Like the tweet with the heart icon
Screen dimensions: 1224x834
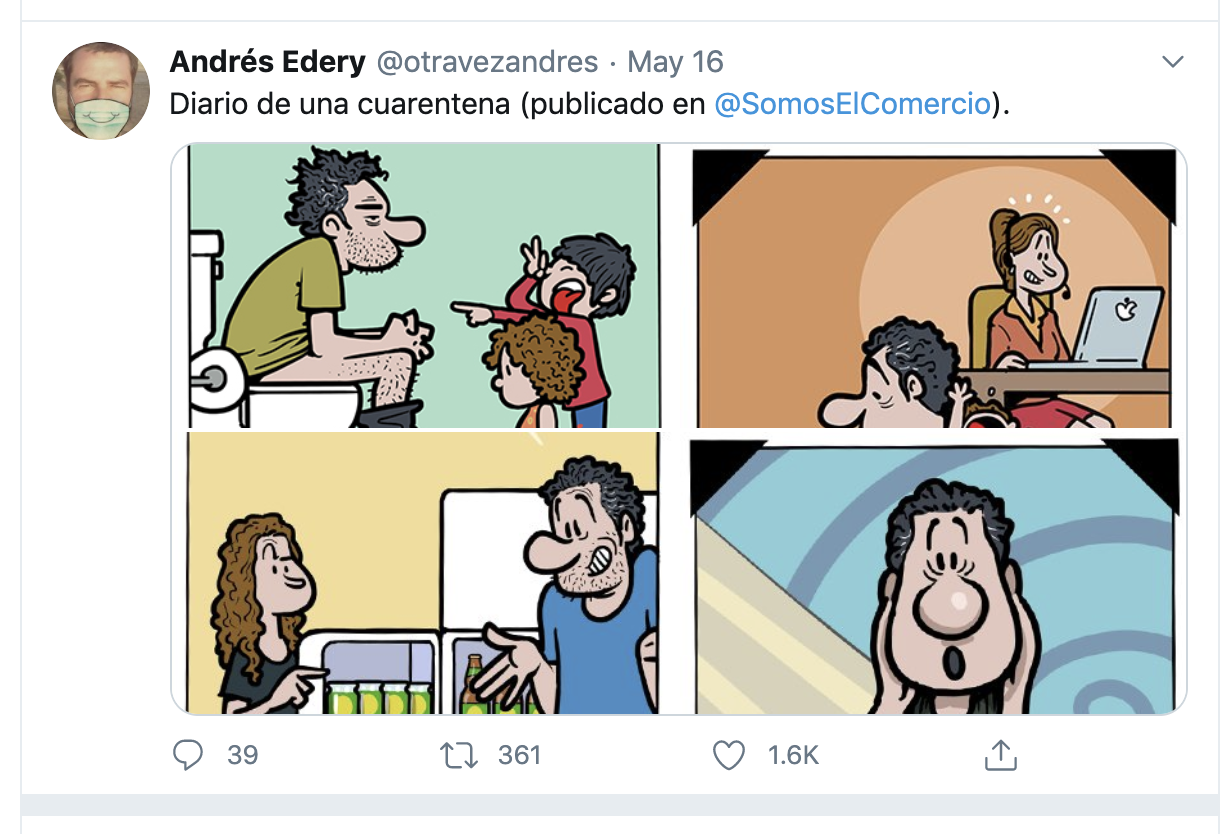728,755
